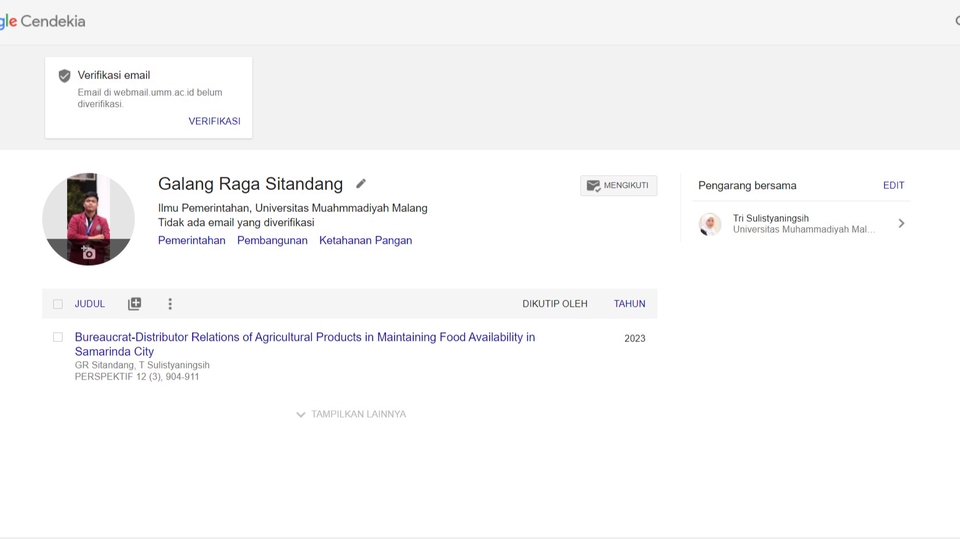Expand the Tri Sulistyaningsih co-author chevron
960x539 pixels.
tap(901, 224)
